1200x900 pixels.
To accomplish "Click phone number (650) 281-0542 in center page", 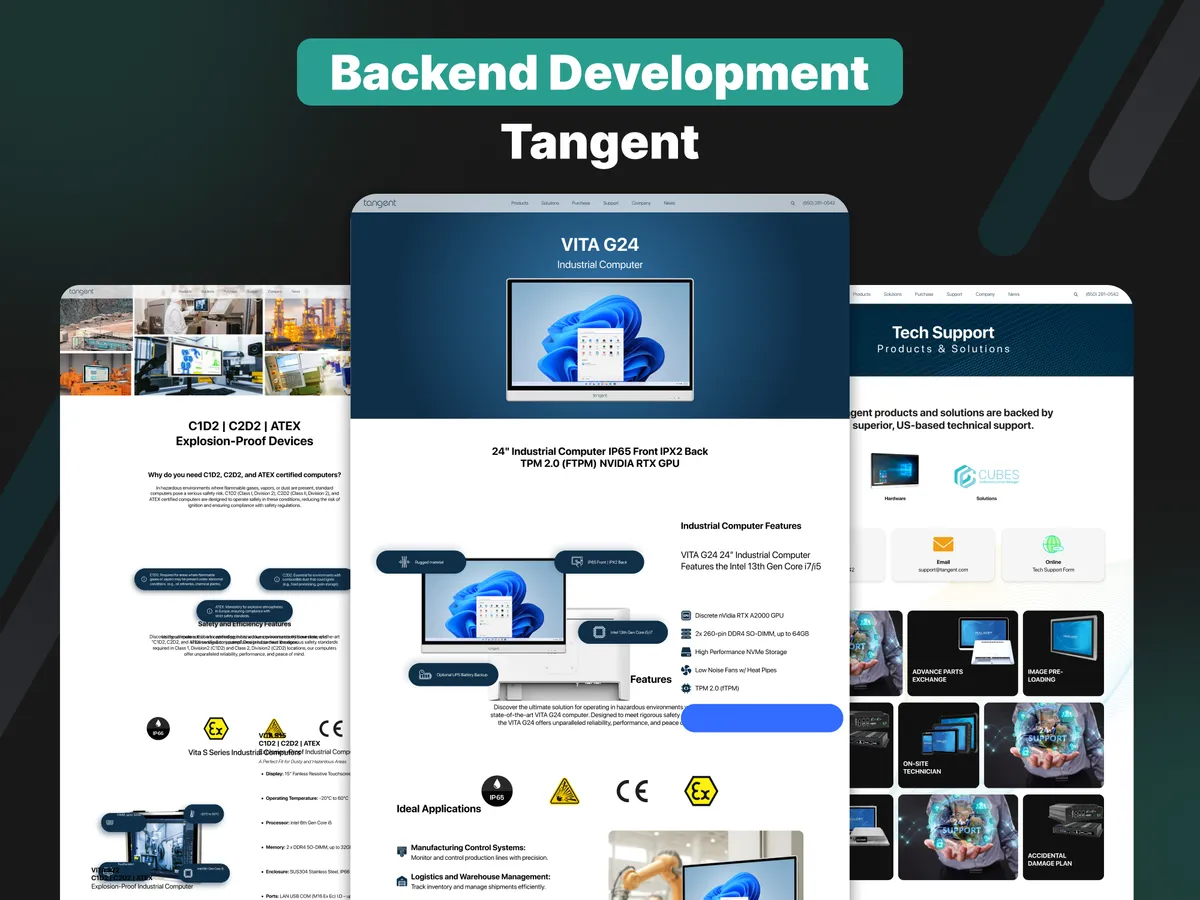I will (820, 203).
